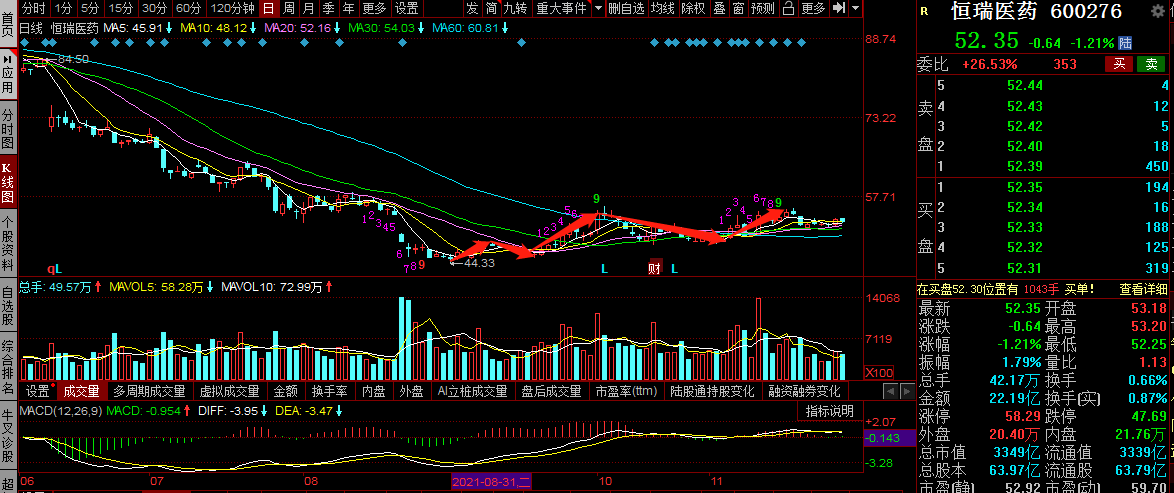
Task: Switch to the 周 weekly chart
Action: (288, 8)
